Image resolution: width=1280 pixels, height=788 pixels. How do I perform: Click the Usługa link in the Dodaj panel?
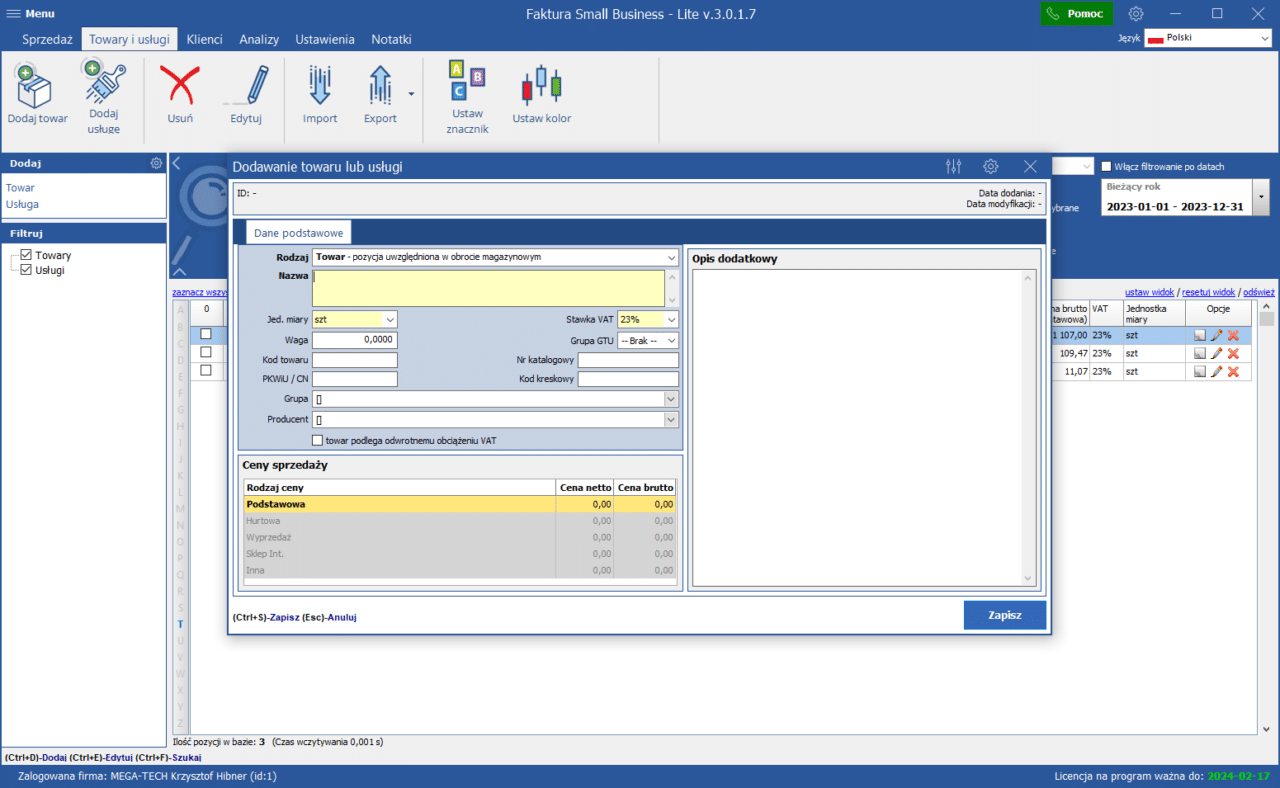coord(22,204)
